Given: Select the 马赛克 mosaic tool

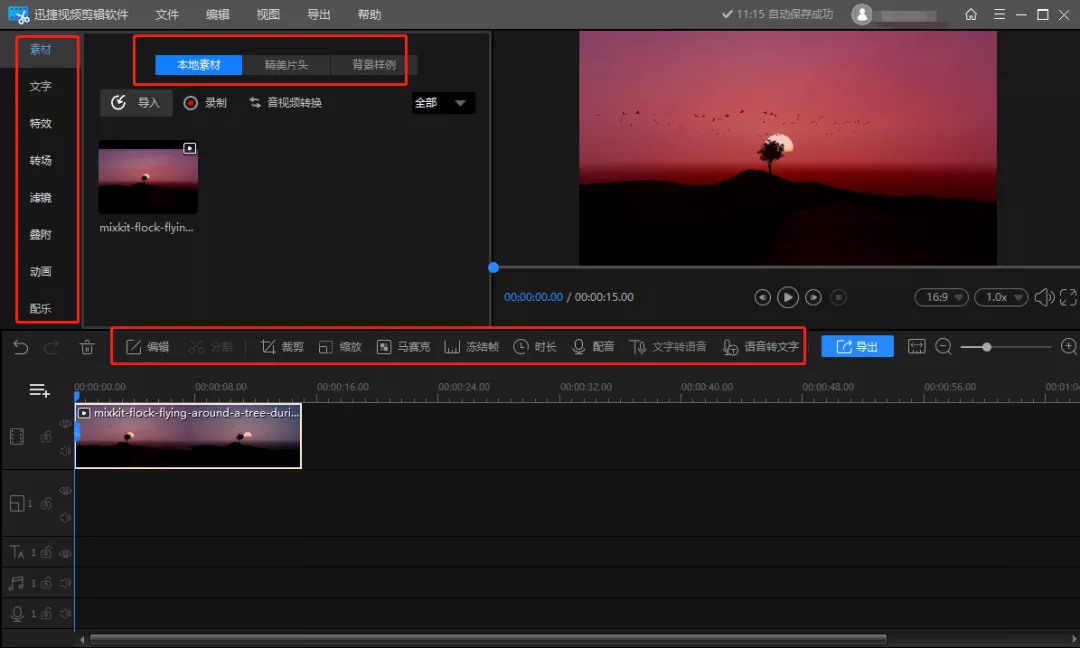Looking at the screenshot, I should (384, 347).
